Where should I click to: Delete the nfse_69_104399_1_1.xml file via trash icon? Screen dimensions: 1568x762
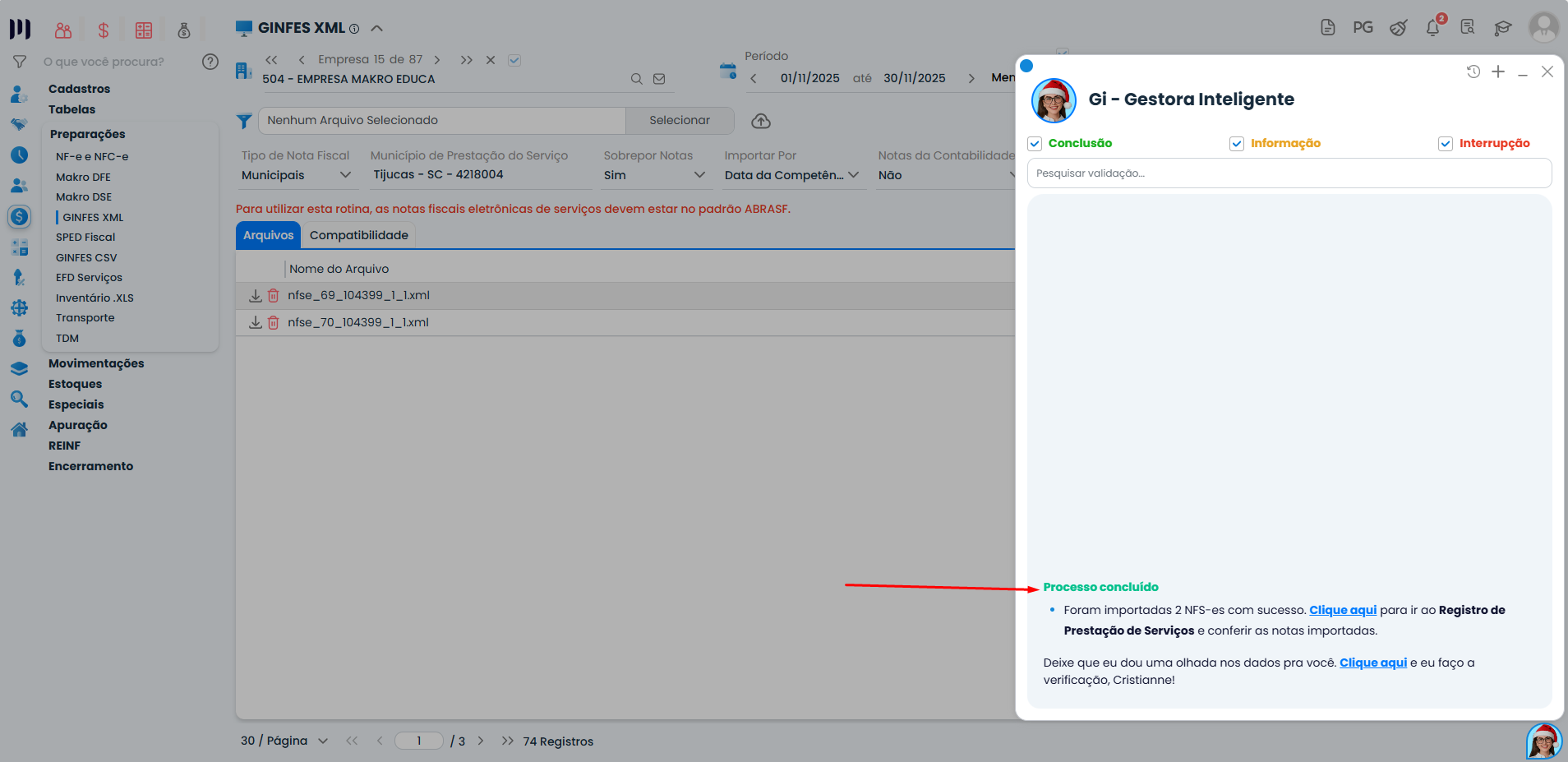[274, 295]
